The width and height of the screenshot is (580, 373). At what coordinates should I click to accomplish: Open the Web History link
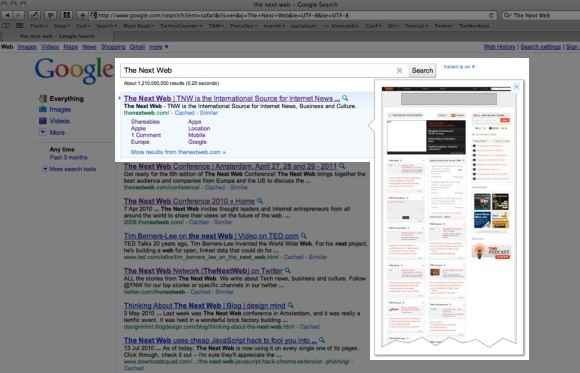[499, 47]
